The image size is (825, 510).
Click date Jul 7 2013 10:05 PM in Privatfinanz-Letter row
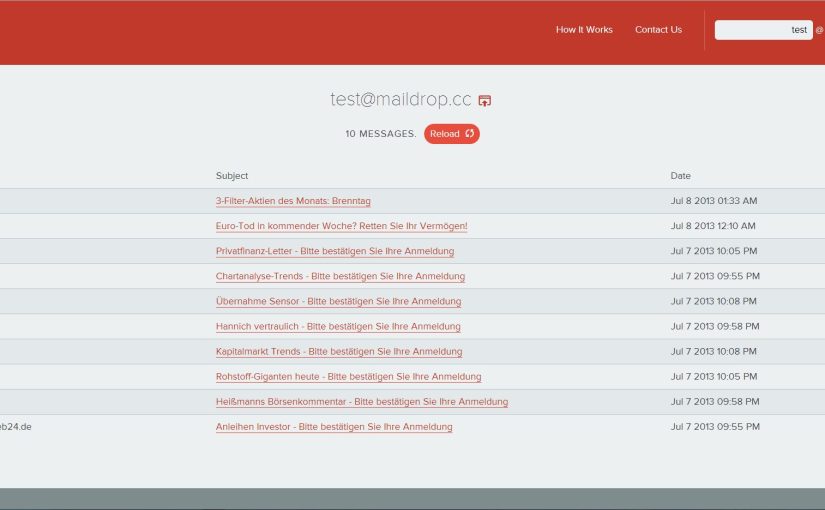(x=713, y=251)
